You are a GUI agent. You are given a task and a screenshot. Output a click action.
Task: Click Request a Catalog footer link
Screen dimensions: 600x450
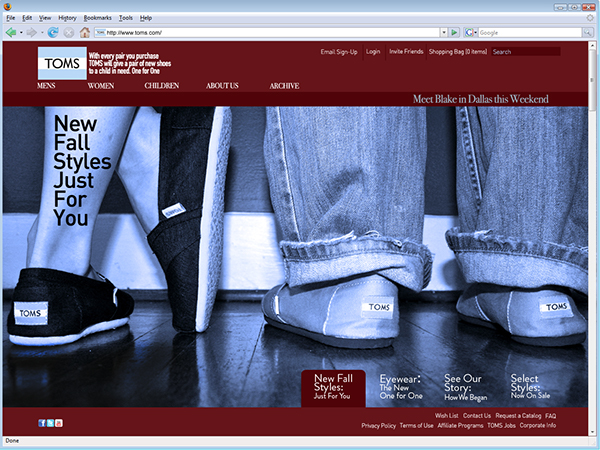[518, 416]
